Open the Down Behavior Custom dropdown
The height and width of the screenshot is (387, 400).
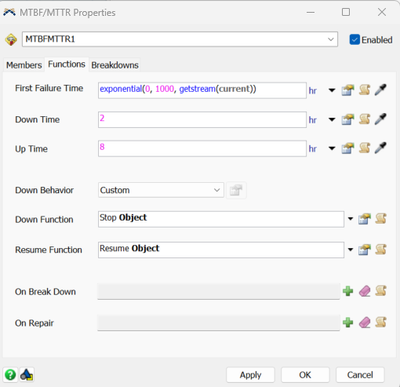(161, 190)
